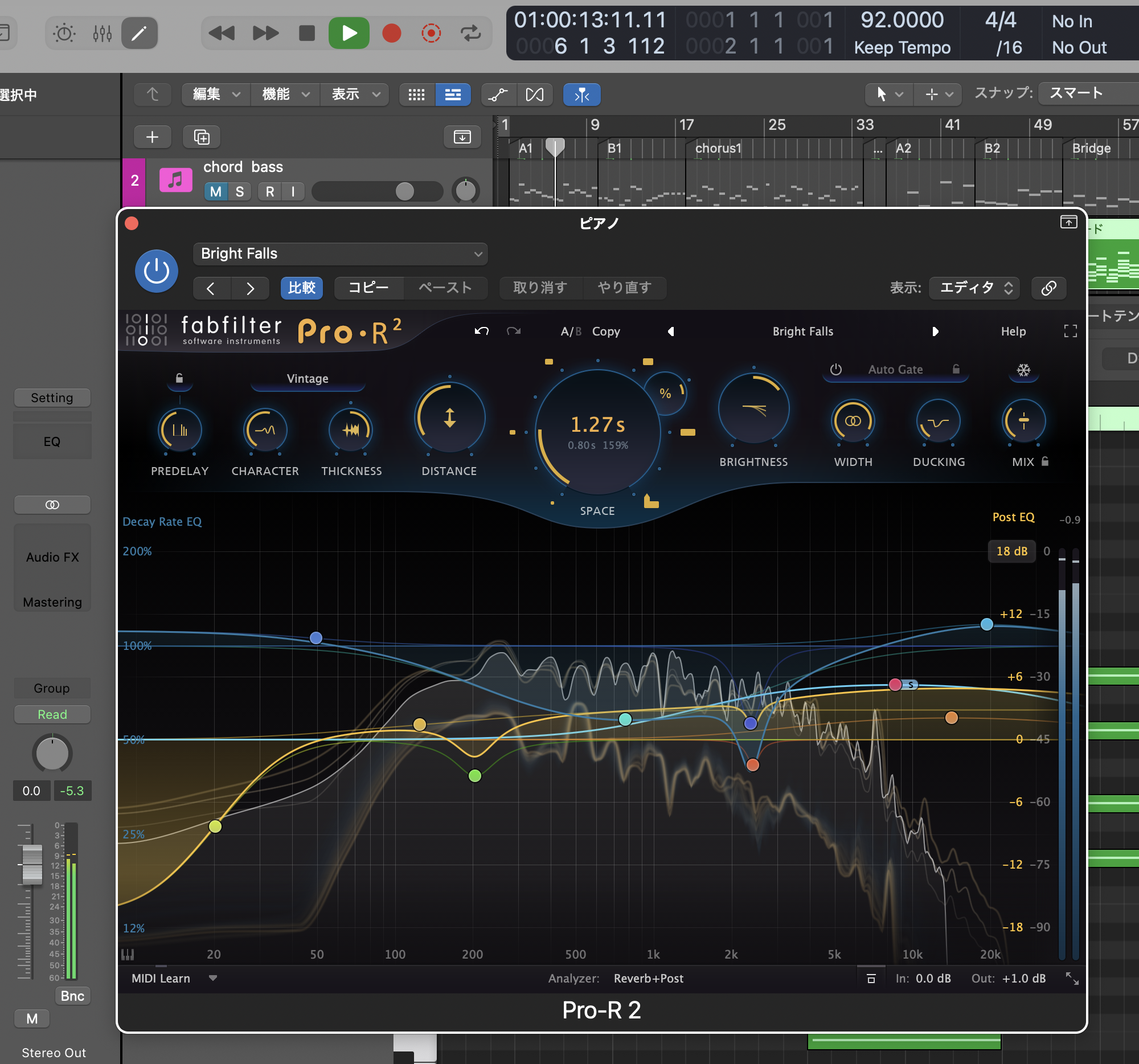Click the predelay lock icon
This screenshot has height=1064, width=1139.
tap(179, 378)
